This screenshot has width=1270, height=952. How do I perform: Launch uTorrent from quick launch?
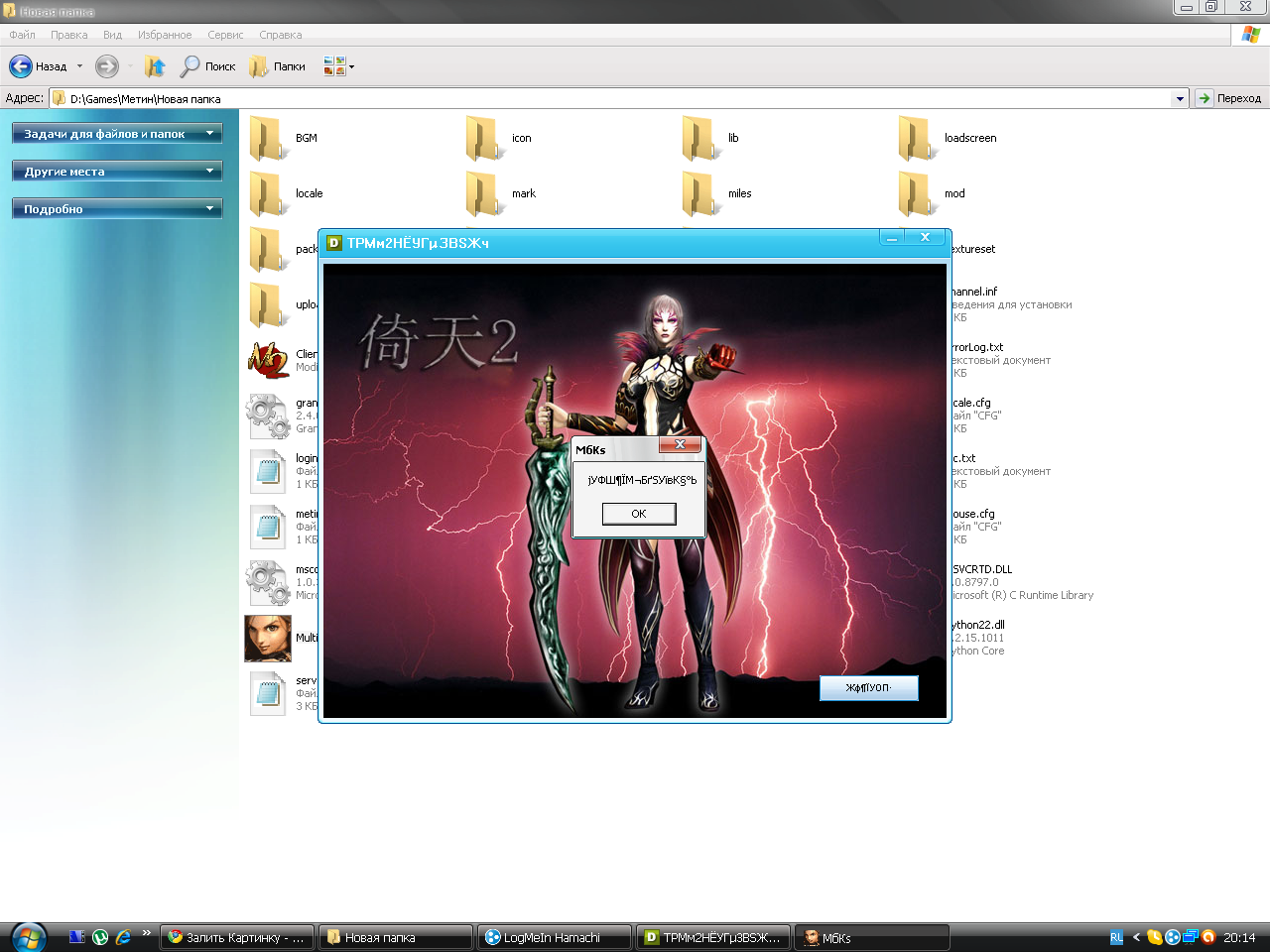pos(100,936)
